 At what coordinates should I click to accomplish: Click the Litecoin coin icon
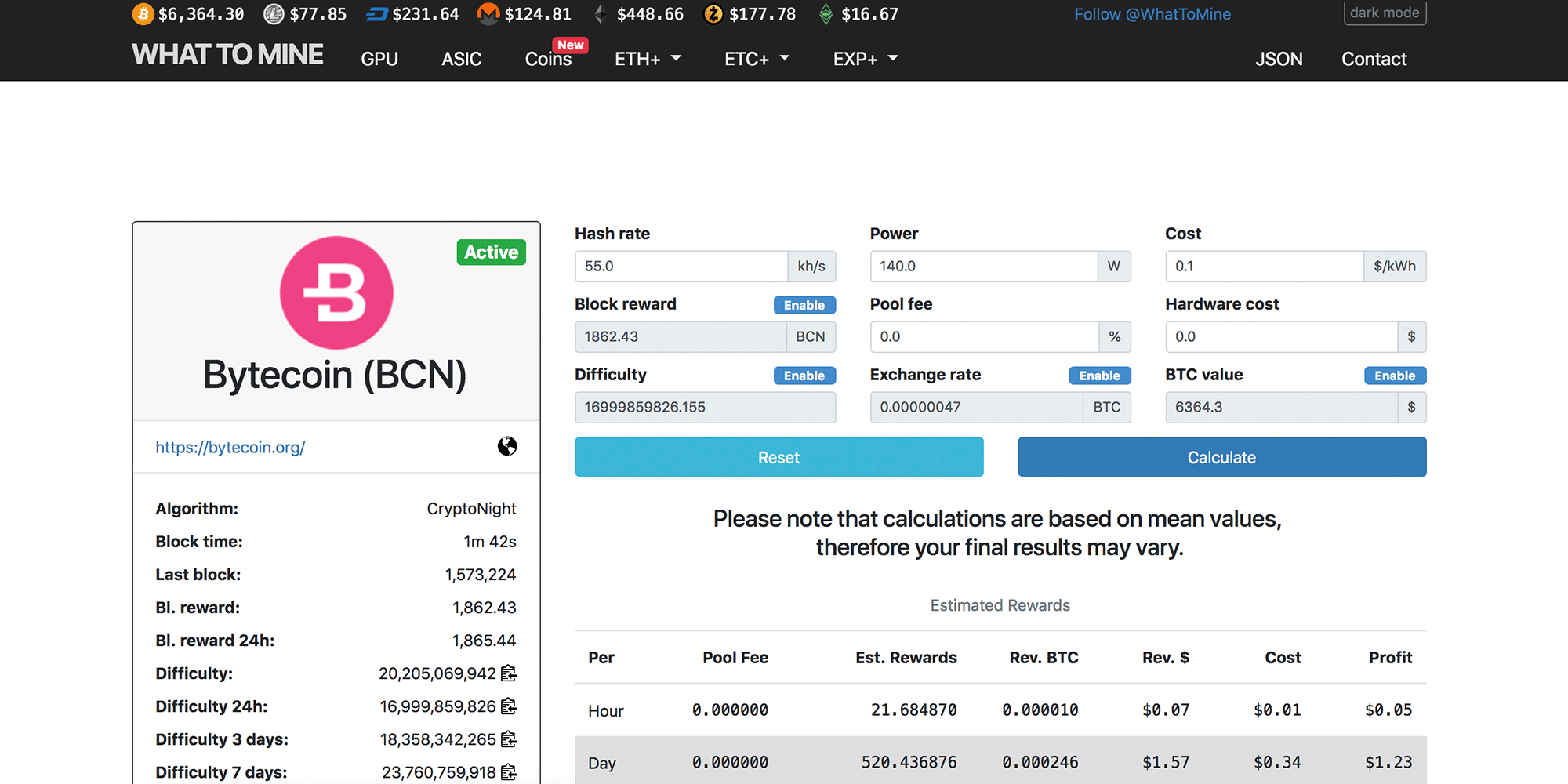(x=274, y=14)
